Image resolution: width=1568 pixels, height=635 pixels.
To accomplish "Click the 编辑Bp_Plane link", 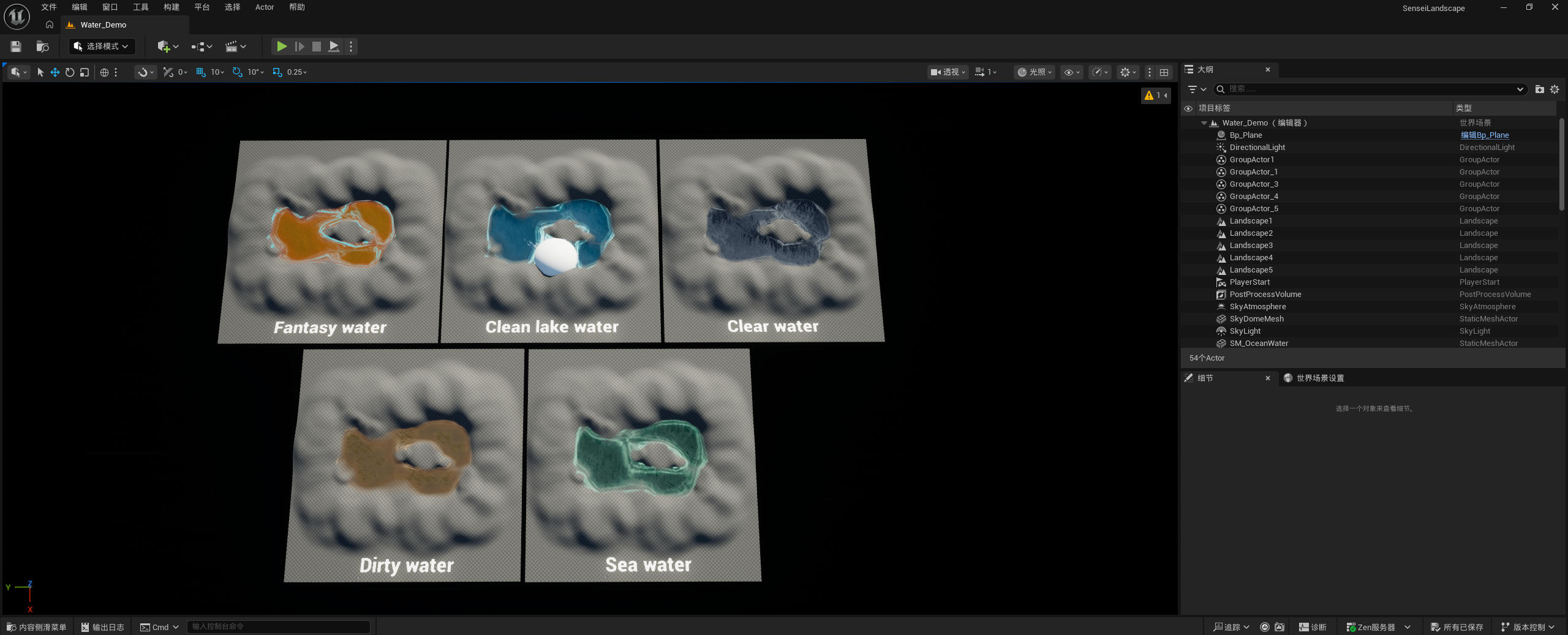I will (x=1485, y=135).
